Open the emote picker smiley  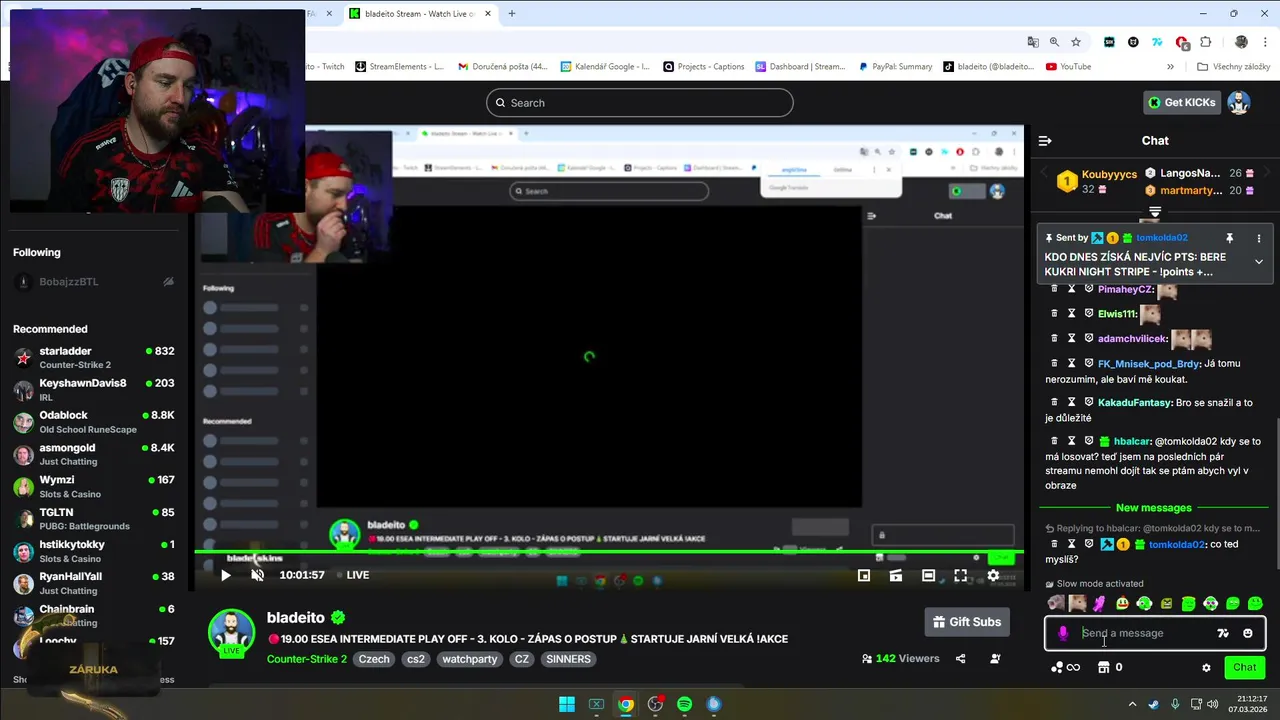[1247, 633]
